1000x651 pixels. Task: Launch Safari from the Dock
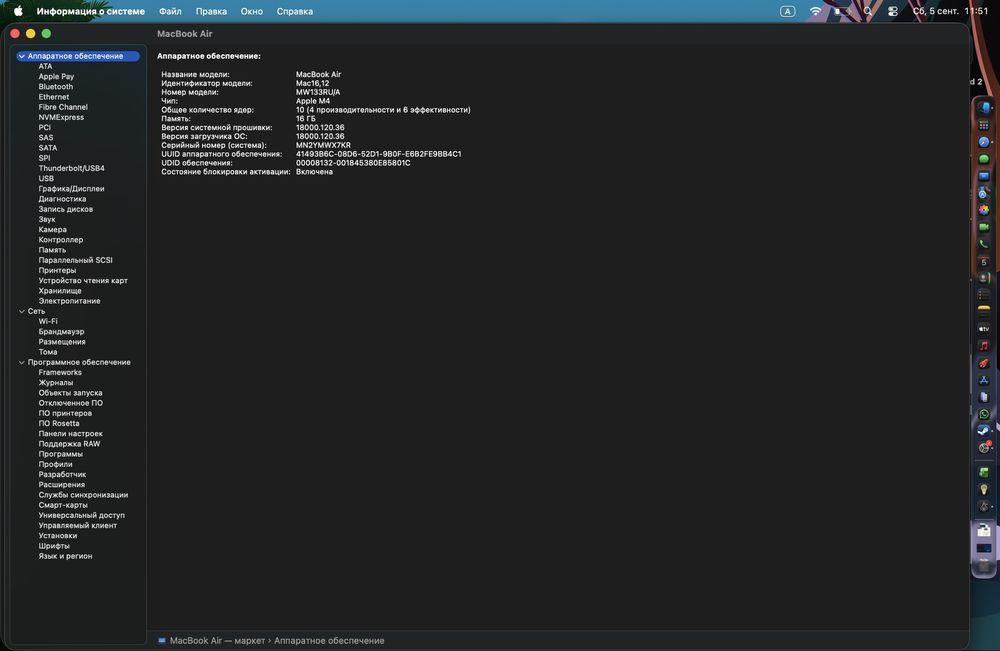(x=984, y=142)
